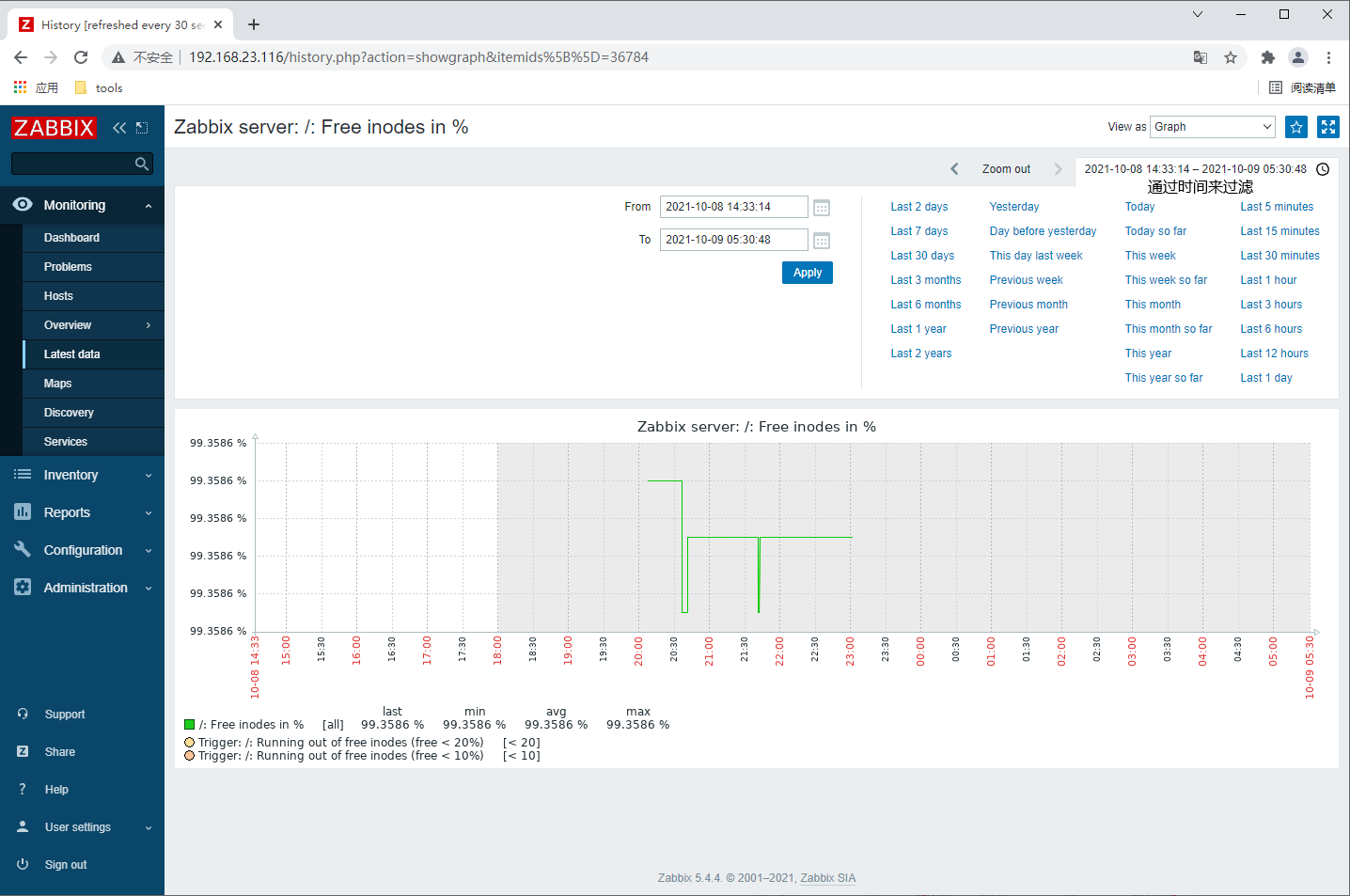The width and height of the screenshot is (1350, 896).
Task: Open the Chrome profile avatar
Action: (1298, 57)
